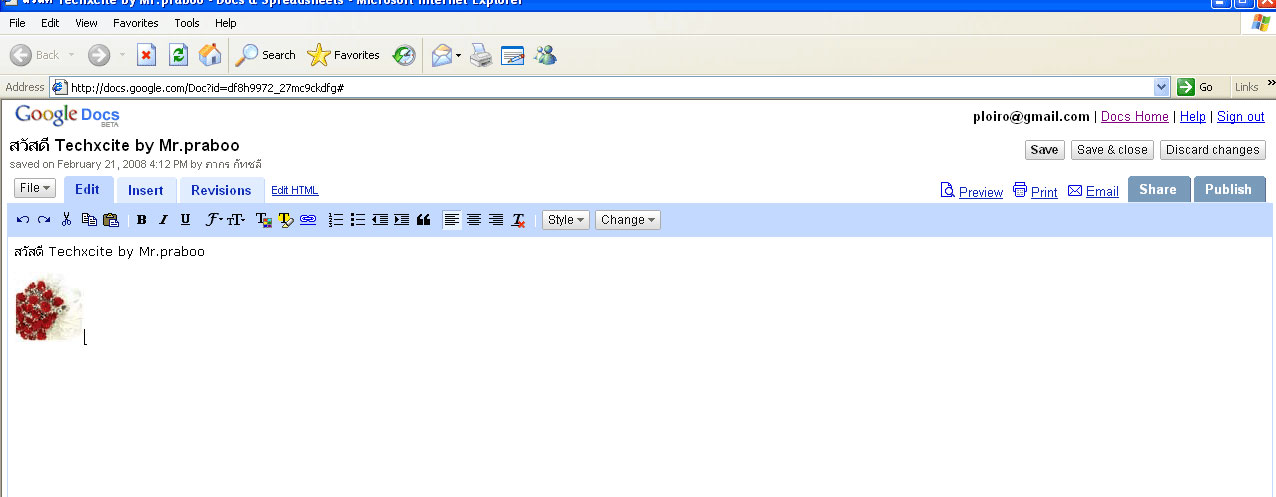
Task: Click the Favorites star toolbar button
Action: click(344, 55)
